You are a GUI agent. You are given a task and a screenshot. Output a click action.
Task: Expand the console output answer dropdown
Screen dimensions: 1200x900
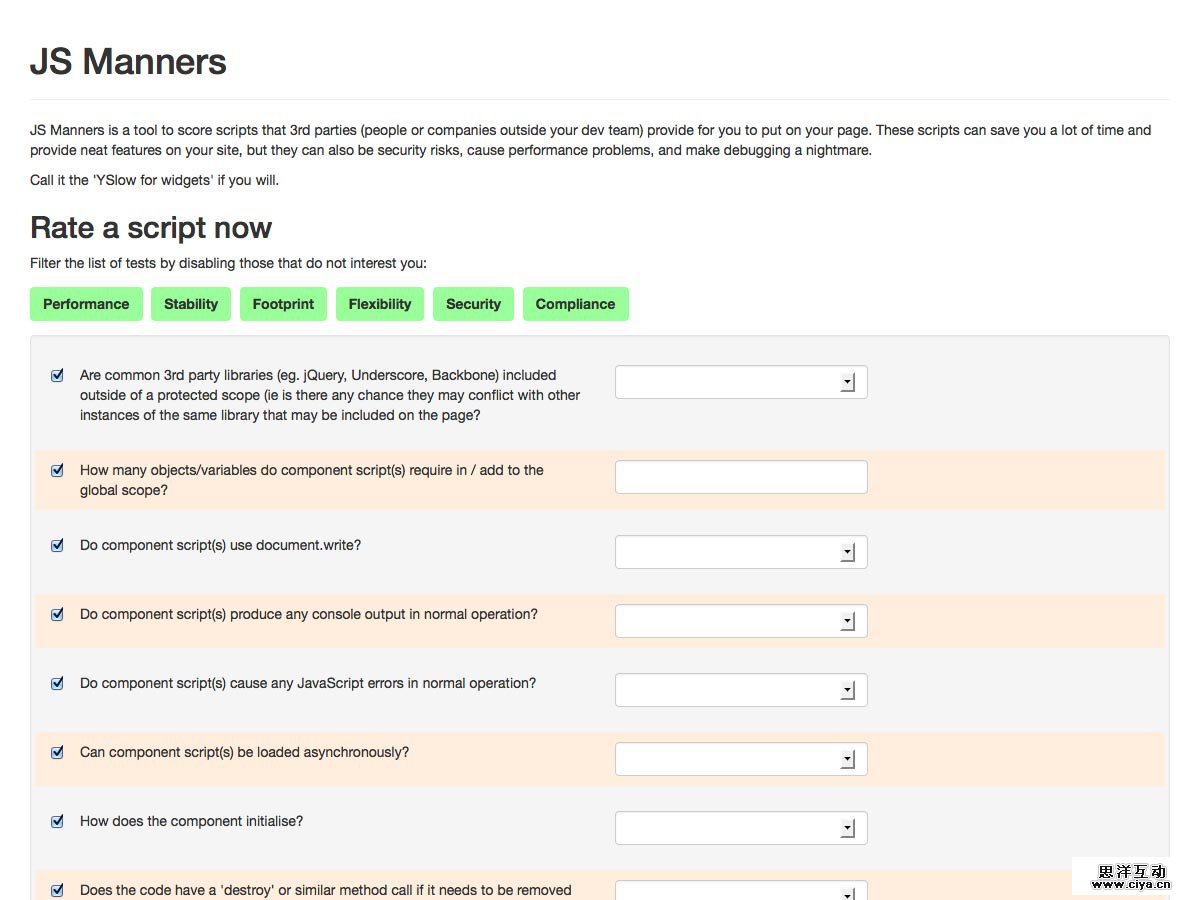[741, 621]
